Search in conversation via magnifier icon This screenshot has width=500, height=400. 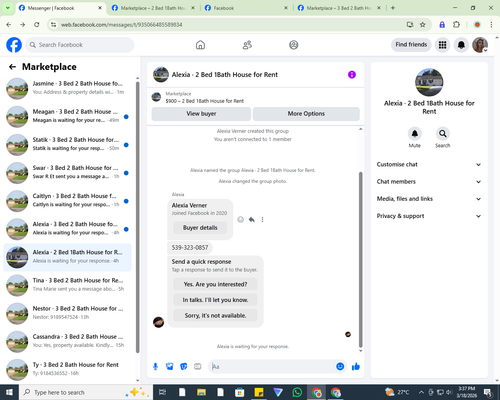coord(443,134)
